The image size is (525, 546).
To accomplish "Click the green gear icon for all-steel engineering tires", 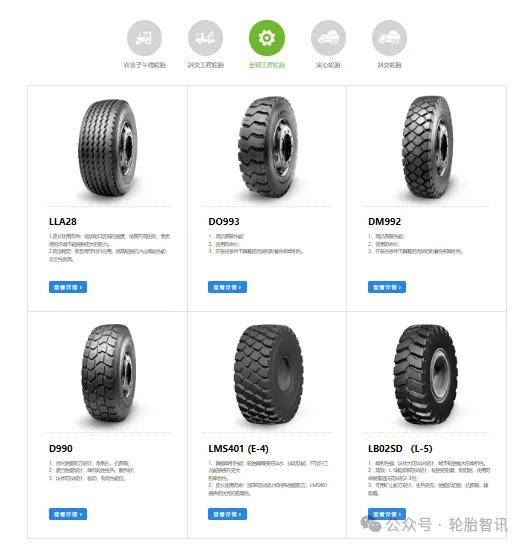I will (267, 38).
